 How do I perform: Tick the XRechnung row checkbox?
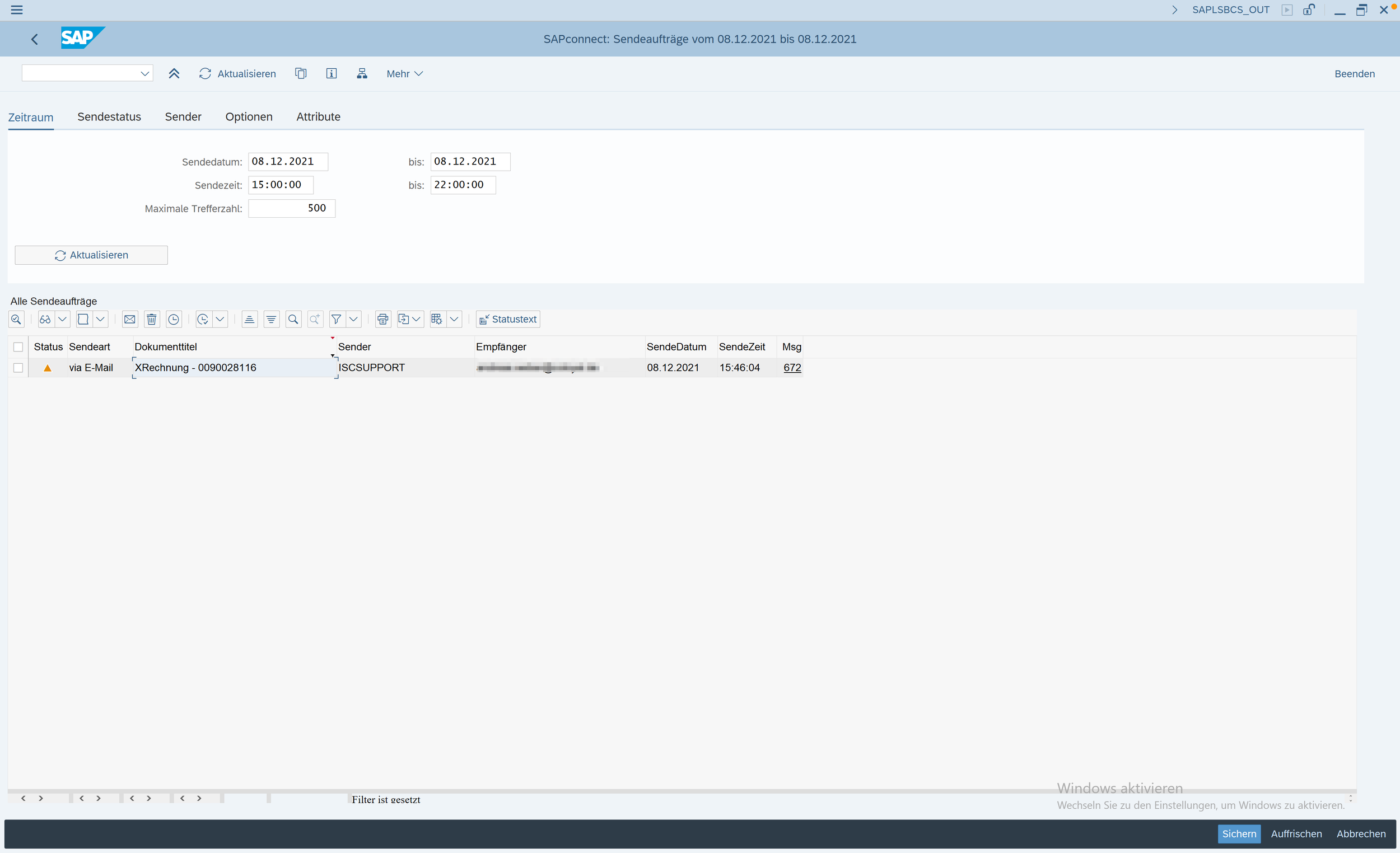pyautogui.click(x=18, y=367)
